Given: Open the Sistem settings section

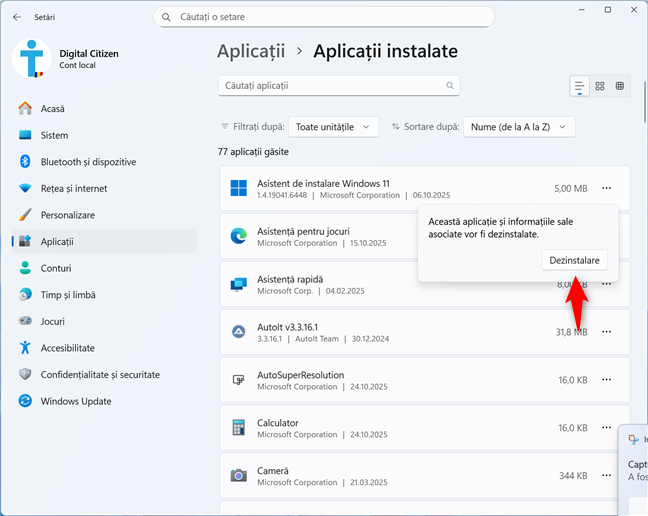Looking at the screenshot, I should pyautogui.click(x=104, y=135).
